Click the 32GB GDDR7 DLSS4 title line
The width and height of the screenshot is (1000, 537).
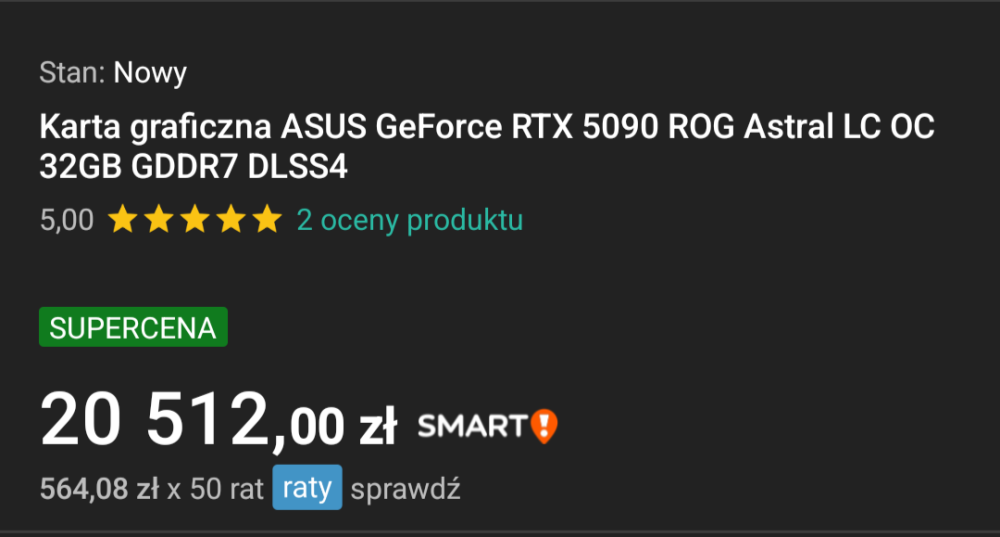point(193,167)
